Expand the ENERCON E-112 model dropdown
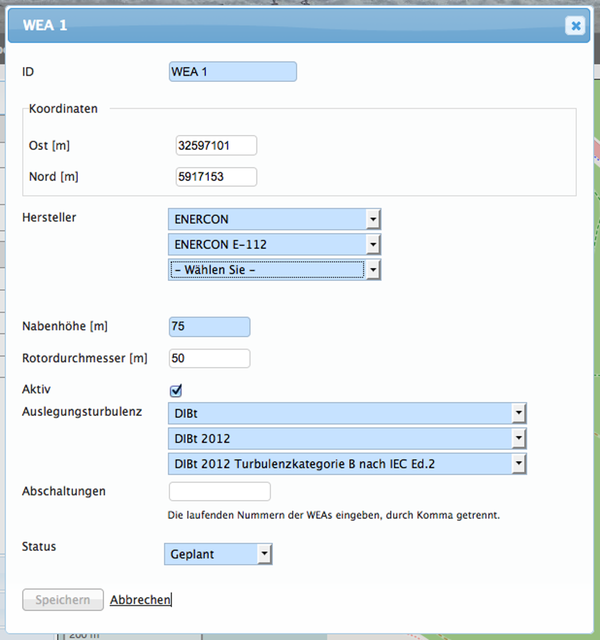 pos(275,244)
